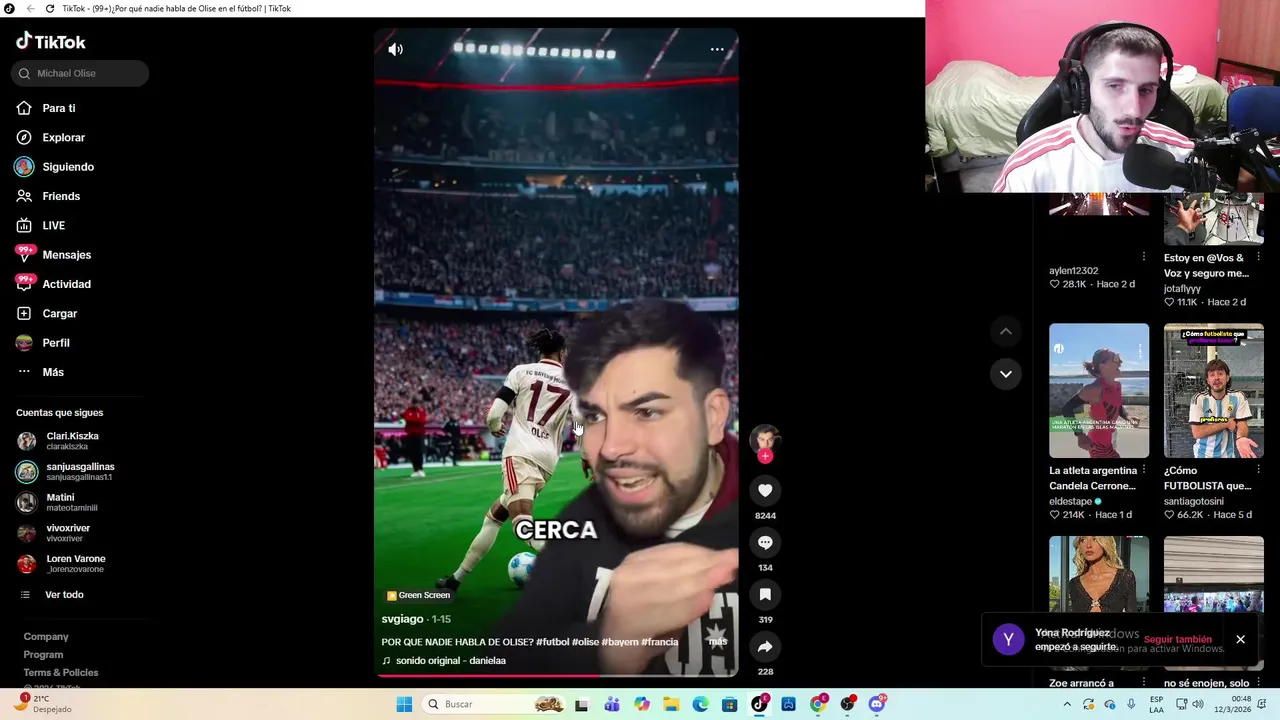
Task: Open Microsoft Edge from the taskbar
Action: click(701, 704)
